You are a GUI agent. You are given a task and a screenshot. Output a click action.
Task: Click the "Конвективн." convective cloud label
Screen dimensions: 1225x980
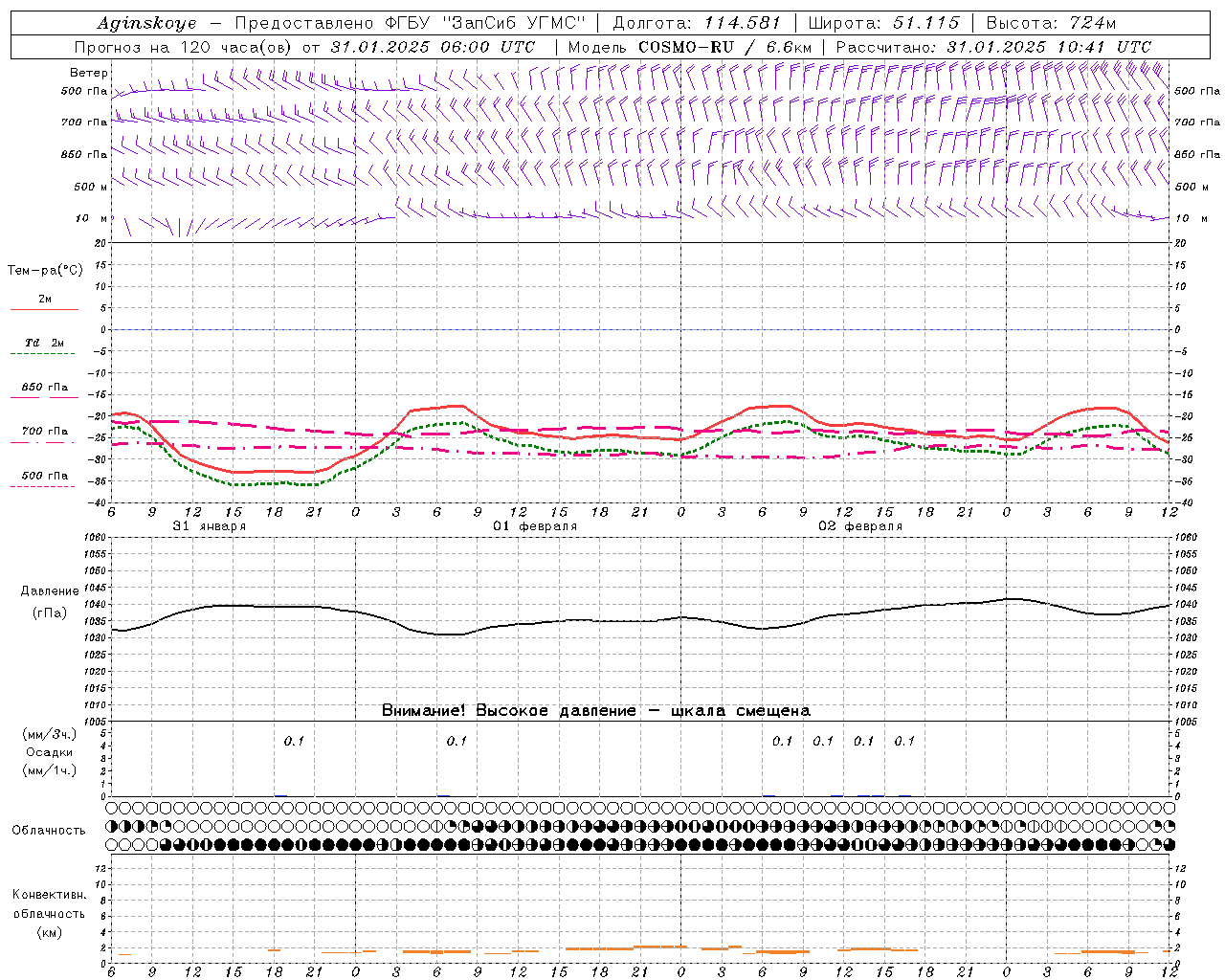(x=50, y=895)
